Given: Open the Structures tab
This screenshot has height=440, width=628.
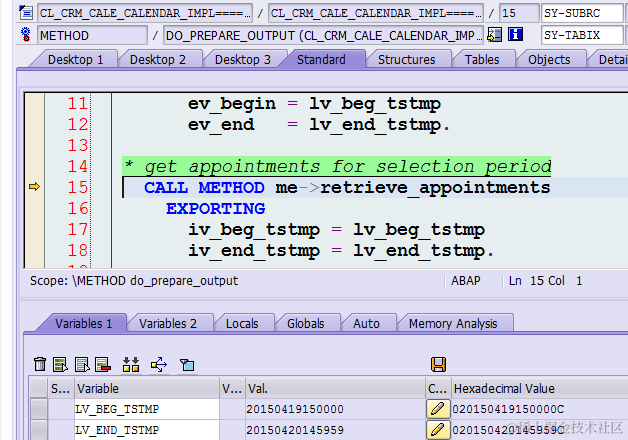Looking at the screenshot, I should pos(407,60).
